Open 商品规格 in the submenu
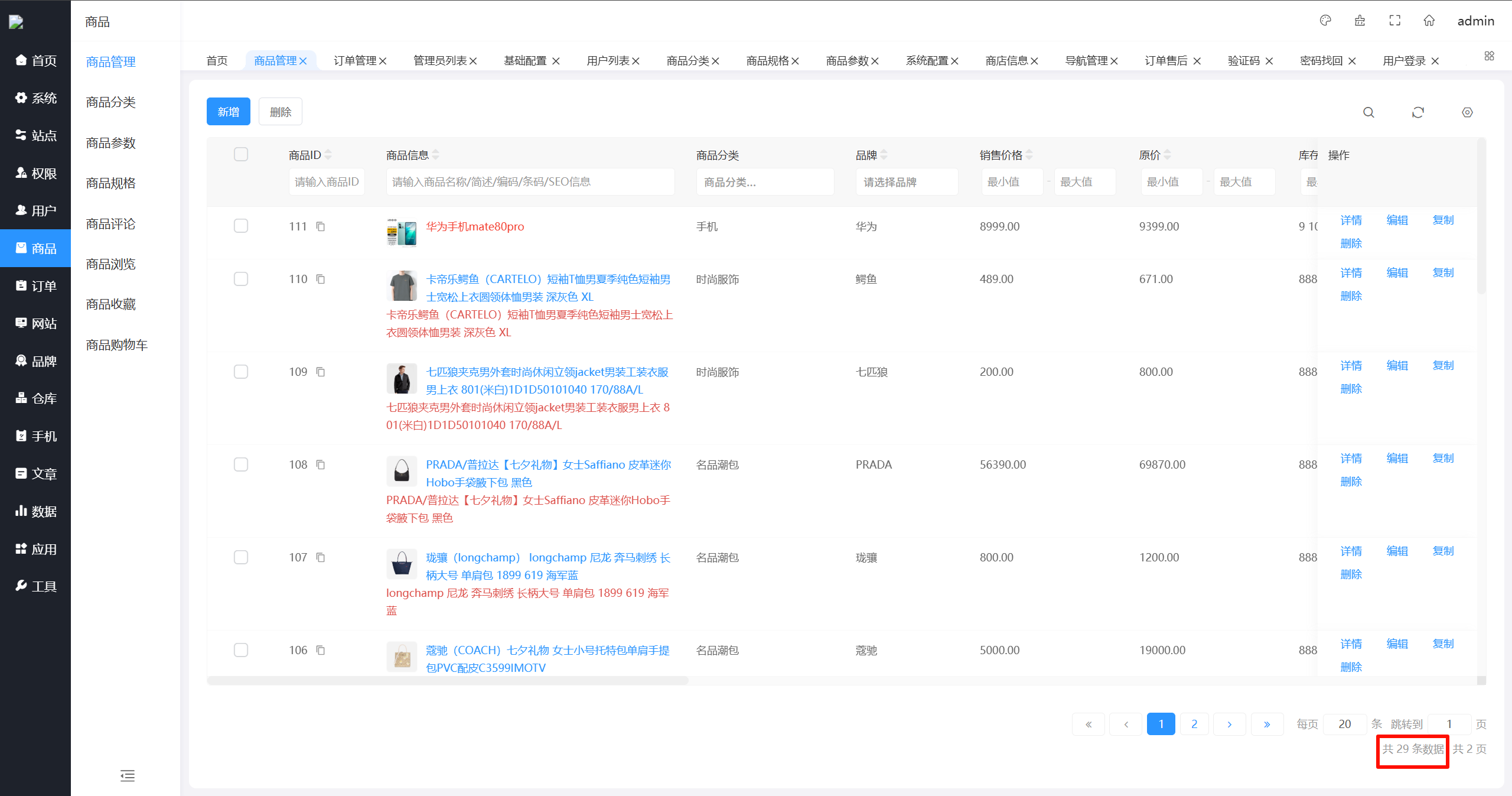The width and height of the screenshot is (1512, 796). click(110, 183)
